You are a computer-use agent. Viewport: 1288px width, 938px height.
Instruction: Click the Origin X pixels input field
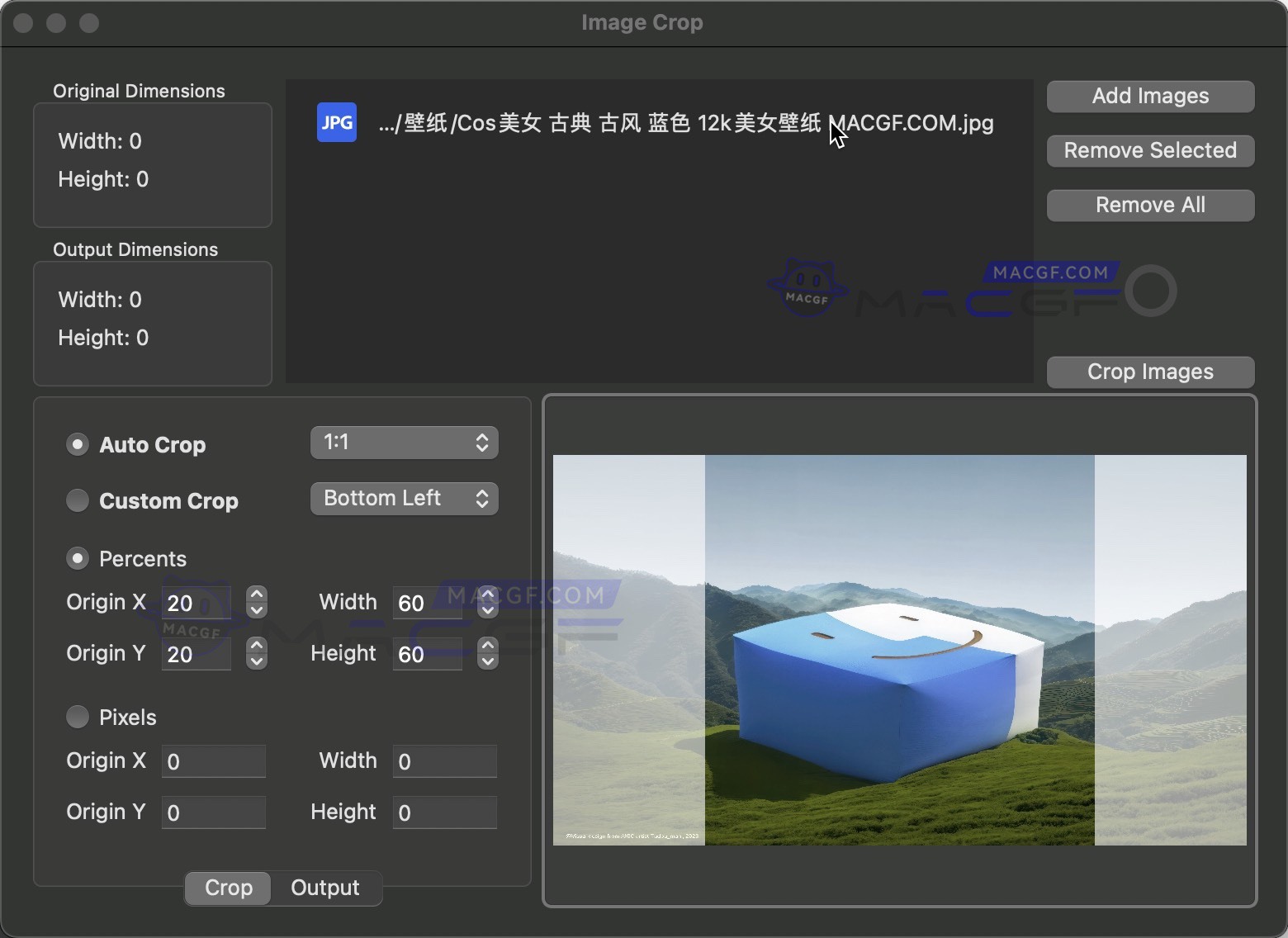(213, 761)
